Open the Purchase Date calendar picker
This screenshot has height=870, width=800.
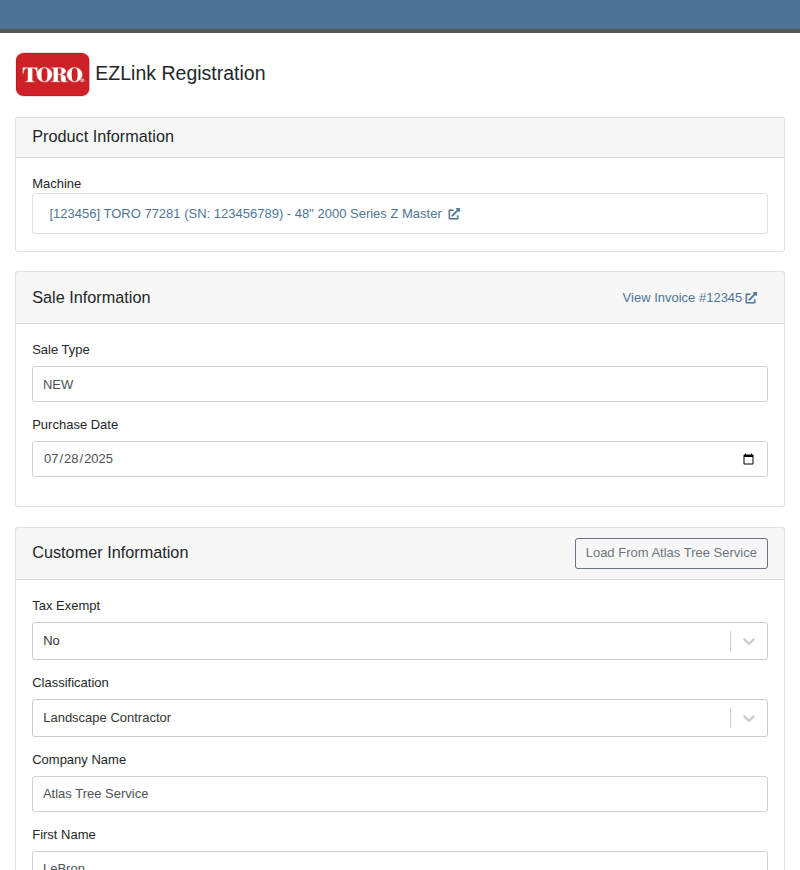click(x=748, y=459)
